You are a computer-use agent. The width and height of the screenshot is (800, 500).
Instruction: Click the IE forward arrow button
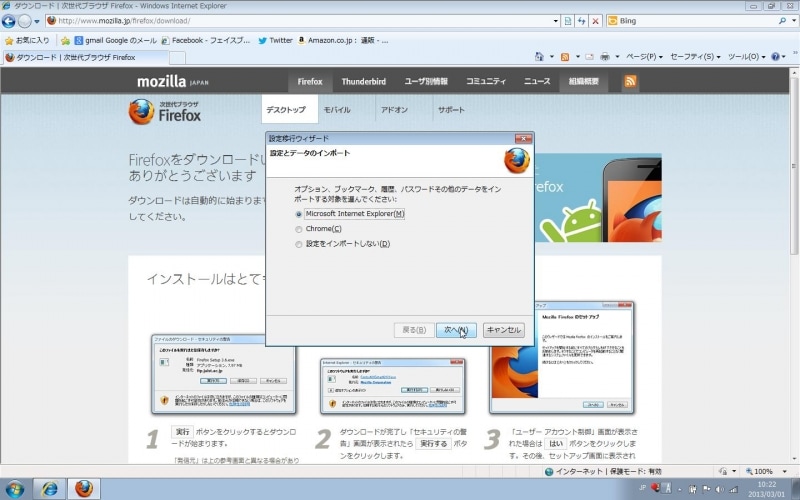[x=24, y=21]
